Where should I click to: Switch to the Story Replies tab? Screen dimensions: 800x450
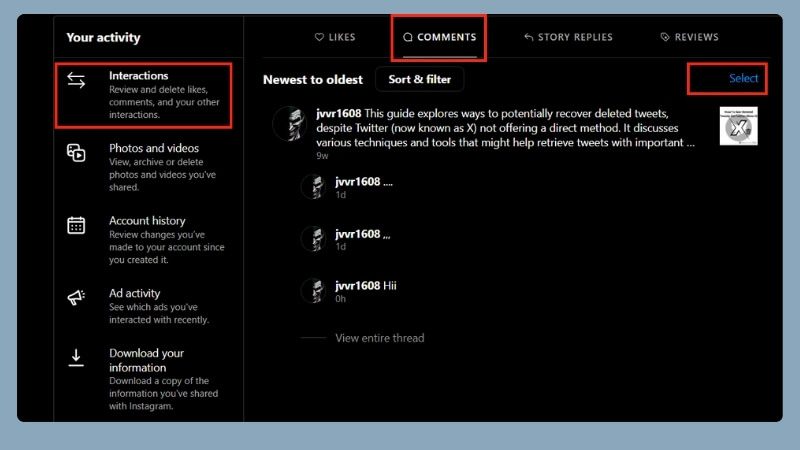[x=568, y=38]
